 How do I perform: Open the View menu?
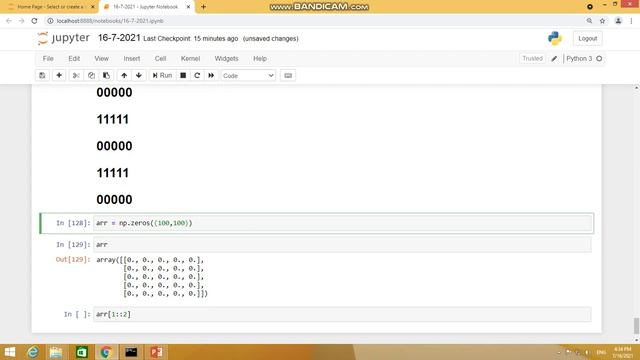101,59
